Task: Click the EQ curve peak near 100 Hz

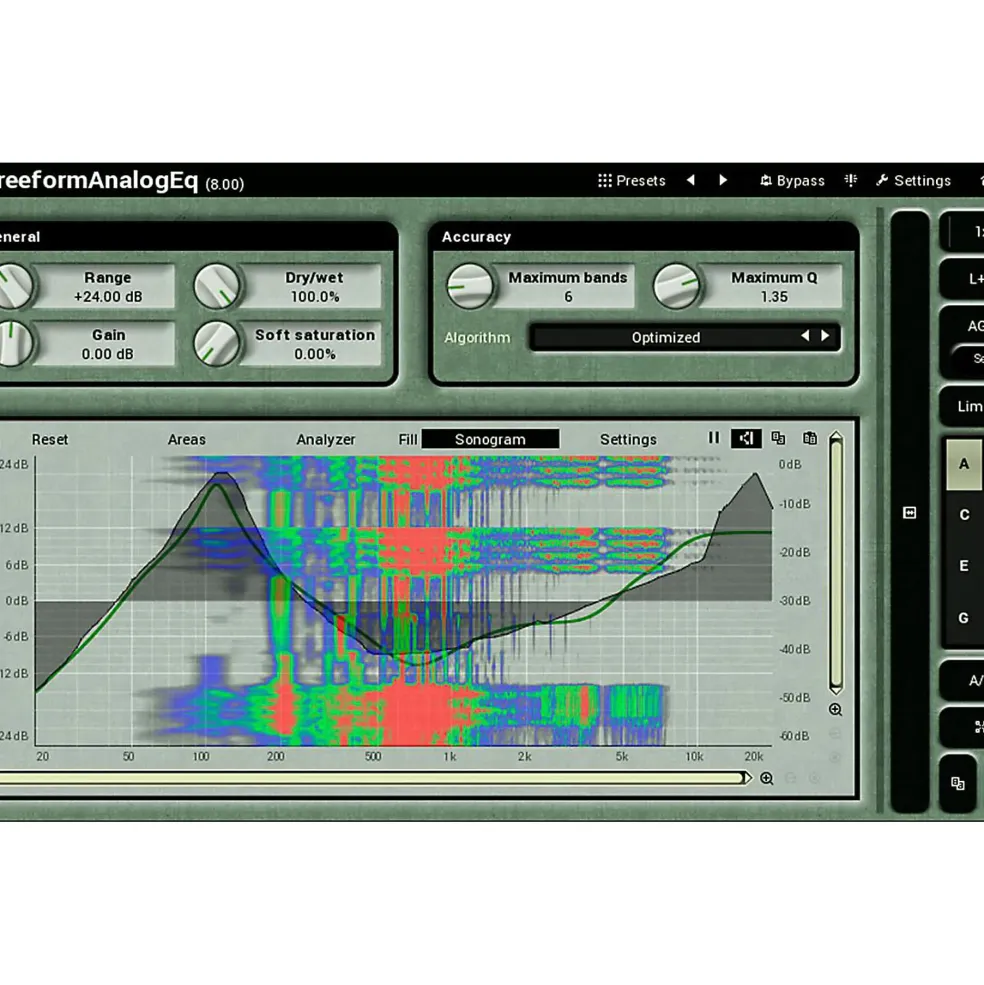Action: [217, 484]
